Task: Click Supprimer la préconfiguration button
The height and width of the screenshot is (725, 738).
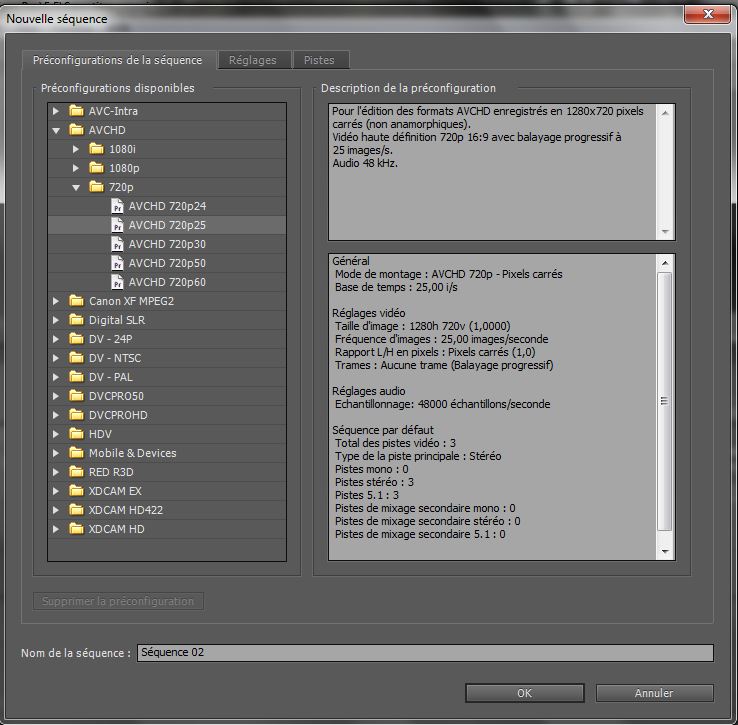Action: [x=118, y=601]
